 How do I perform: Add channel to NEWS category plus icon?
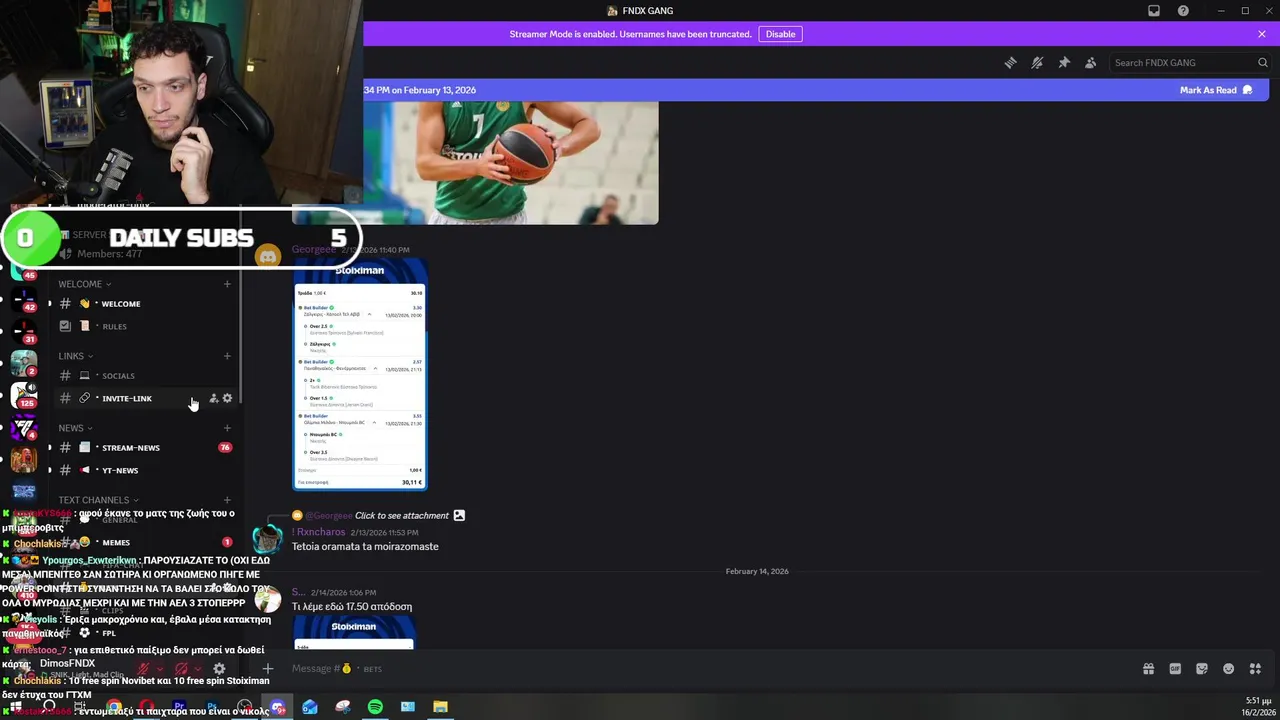[x=227, y=428]
